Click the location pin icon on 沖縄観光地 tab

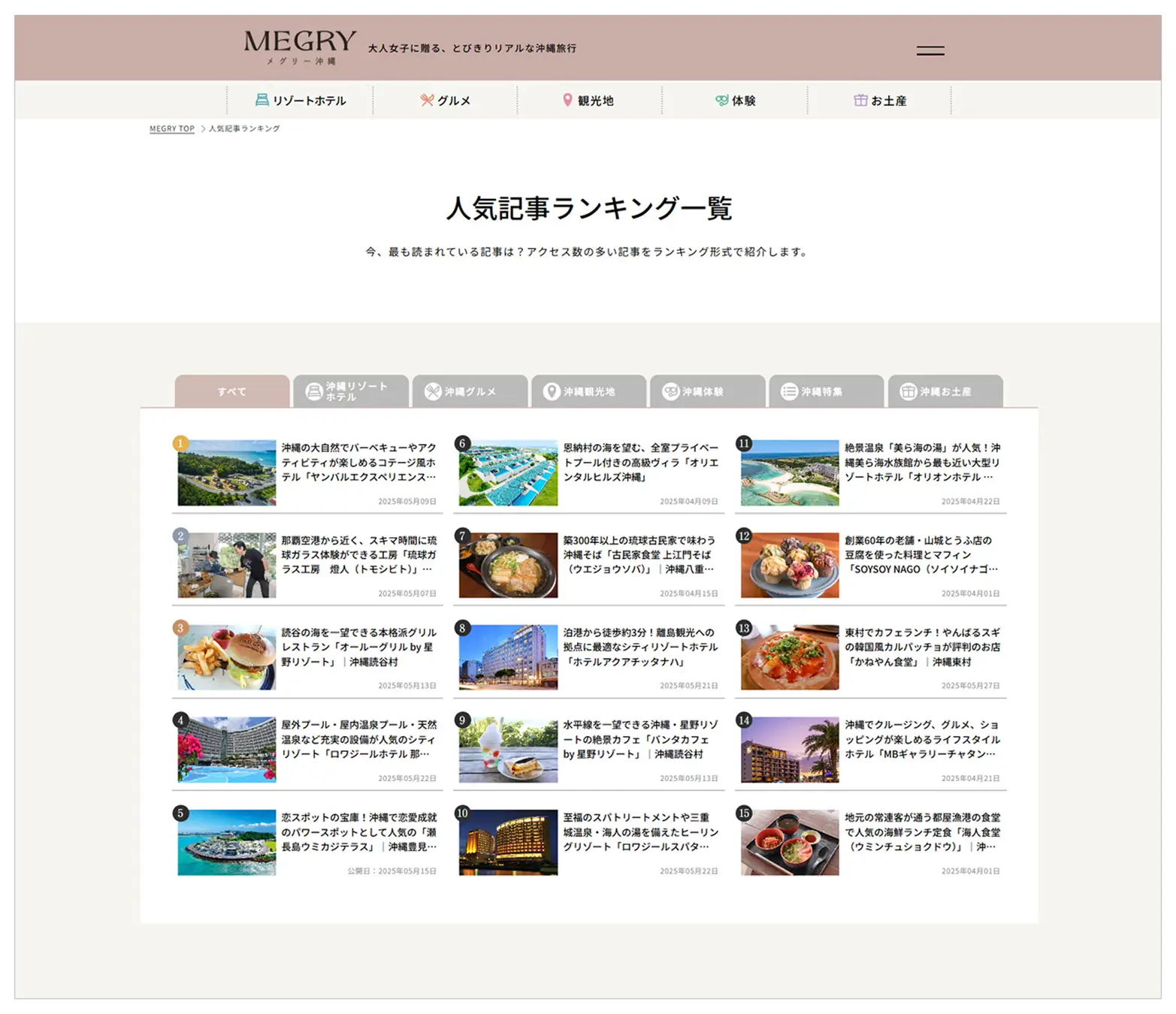pyautogui.click(x=552, y=391)
